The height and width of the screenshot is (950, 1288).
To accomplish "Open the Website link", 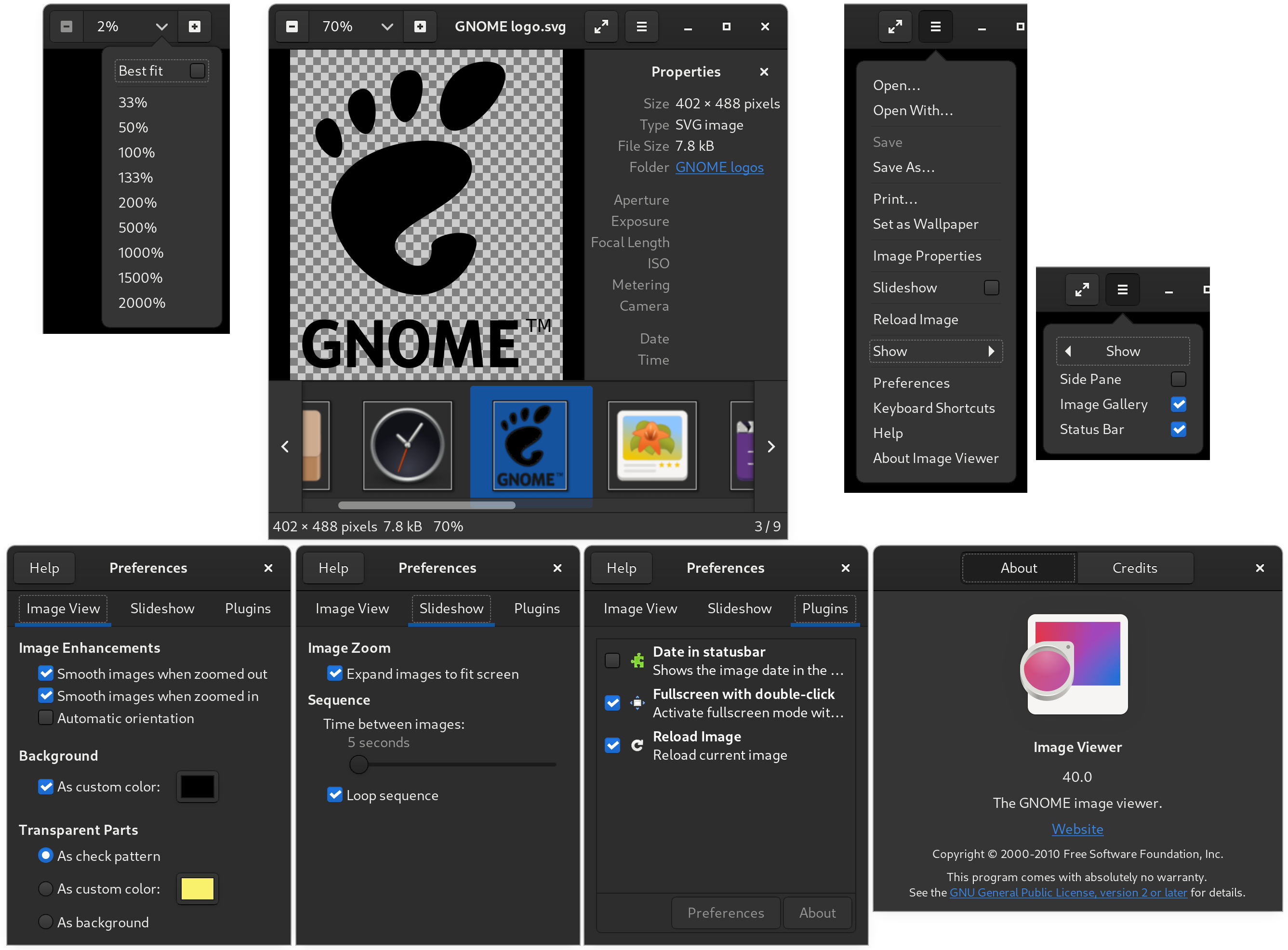I will coord(1077,829).
